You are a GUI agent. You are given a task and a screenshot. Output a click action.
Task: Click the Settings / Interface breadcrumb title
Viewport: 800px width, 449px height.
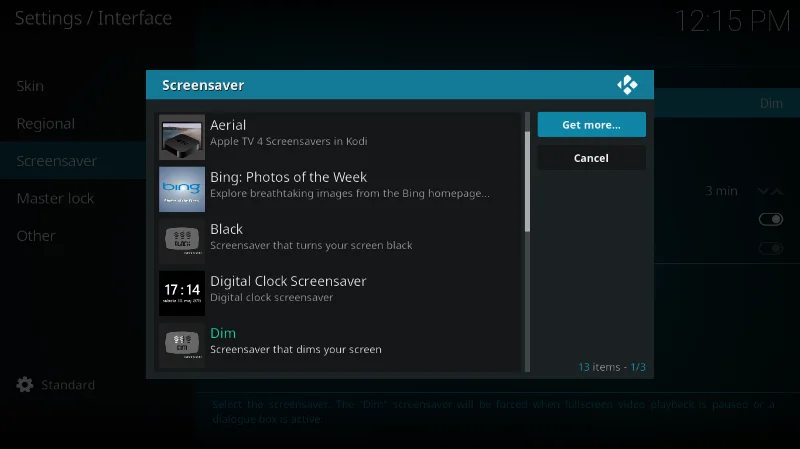[x=93, y=18]
